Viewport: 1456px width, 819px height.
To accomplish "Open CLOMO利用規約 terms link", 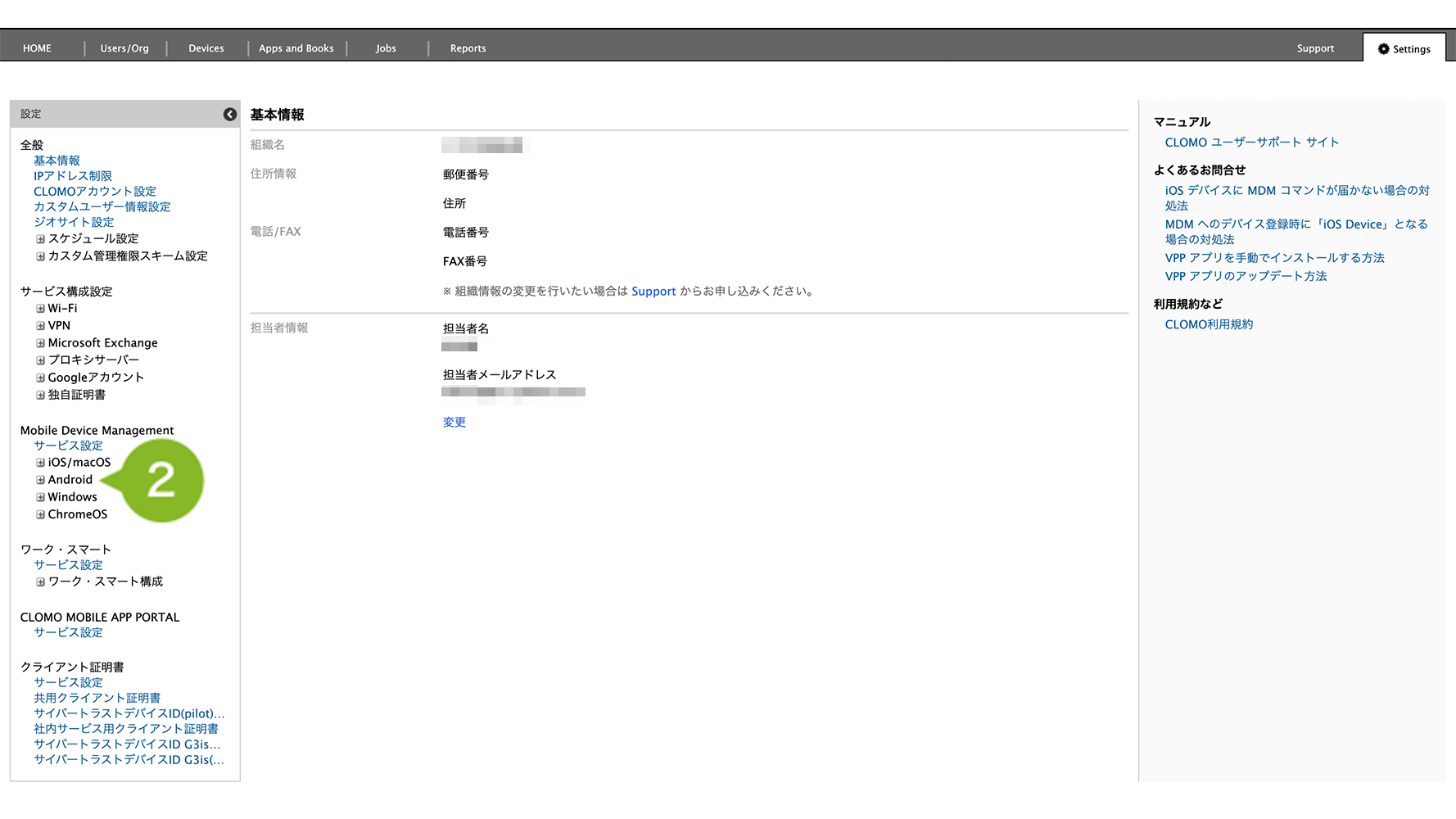I will tap(1209, 324).
